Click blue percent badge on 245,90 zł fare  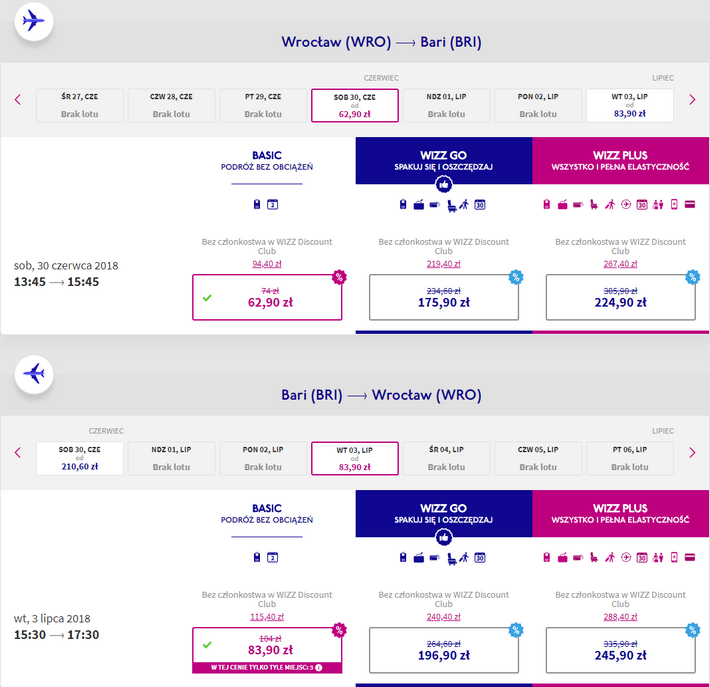click(x=692, y=629)
